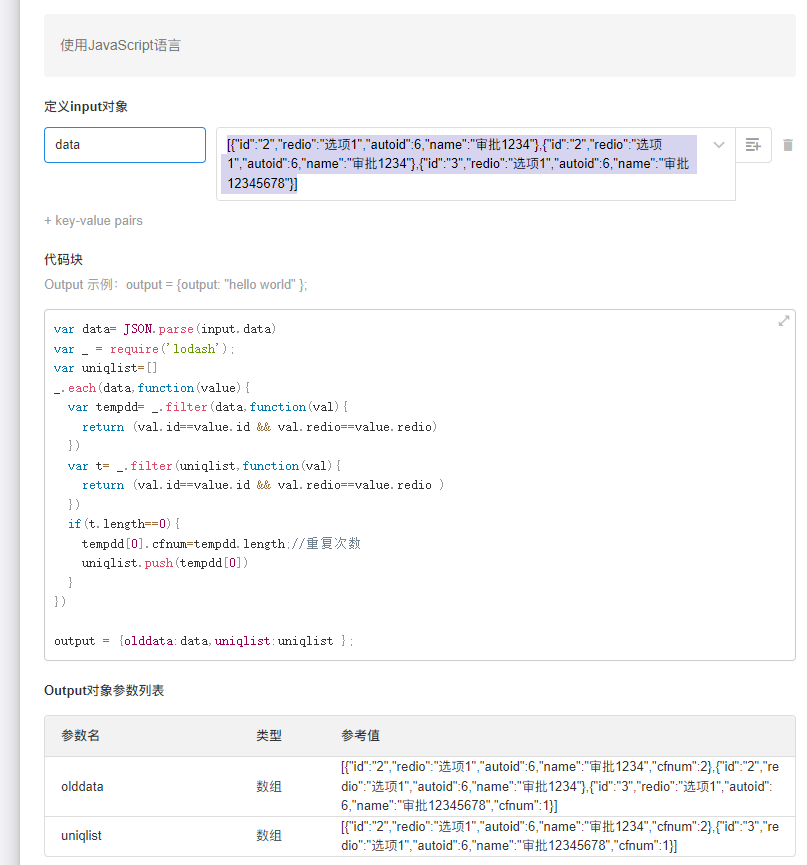Viewport: 807px width, 865px height.
Task: Click the '数组' type in uniqlist row
Action: 269,836
